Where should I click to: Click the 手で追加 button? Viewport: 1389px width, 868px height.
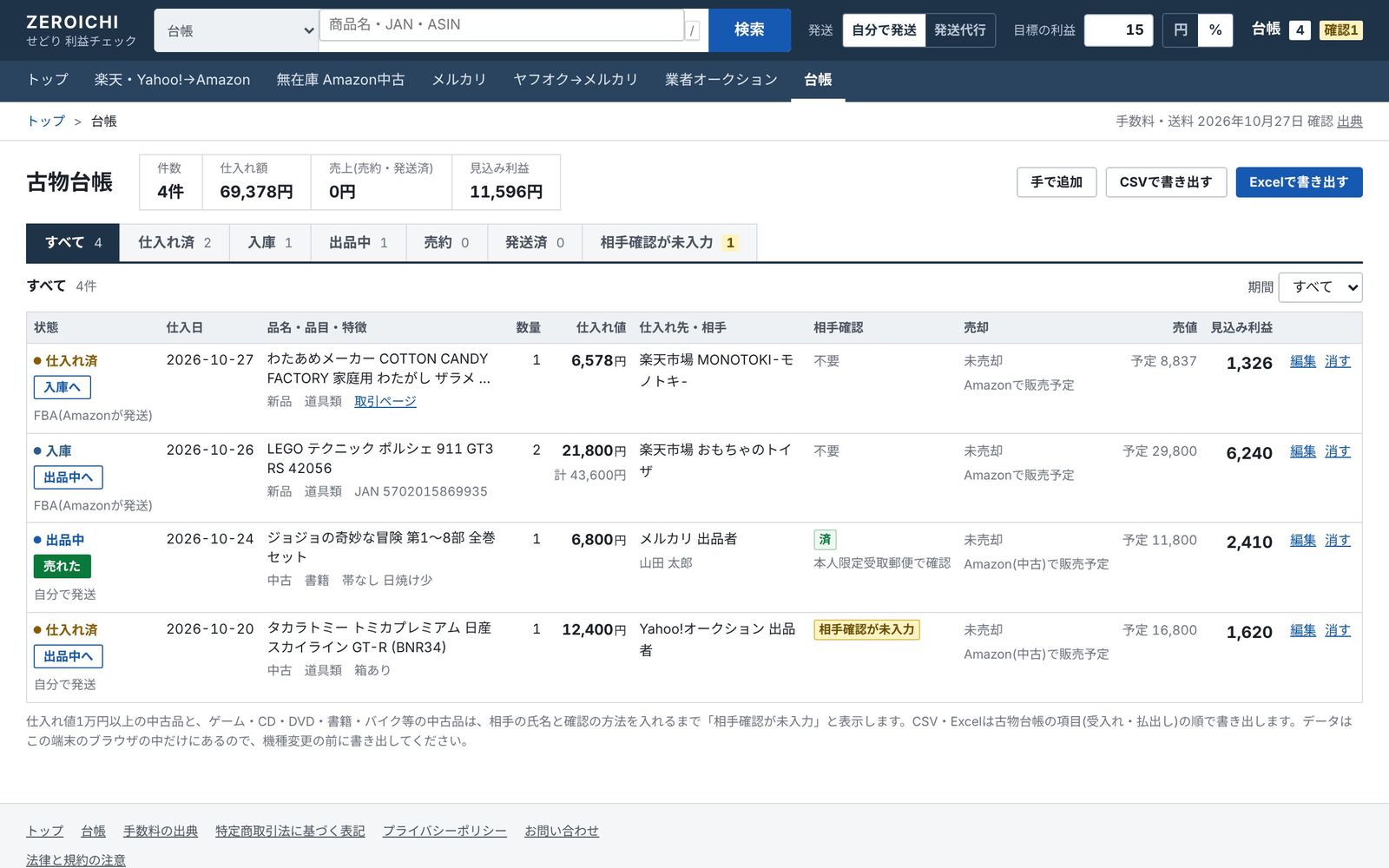(1057, 182)
